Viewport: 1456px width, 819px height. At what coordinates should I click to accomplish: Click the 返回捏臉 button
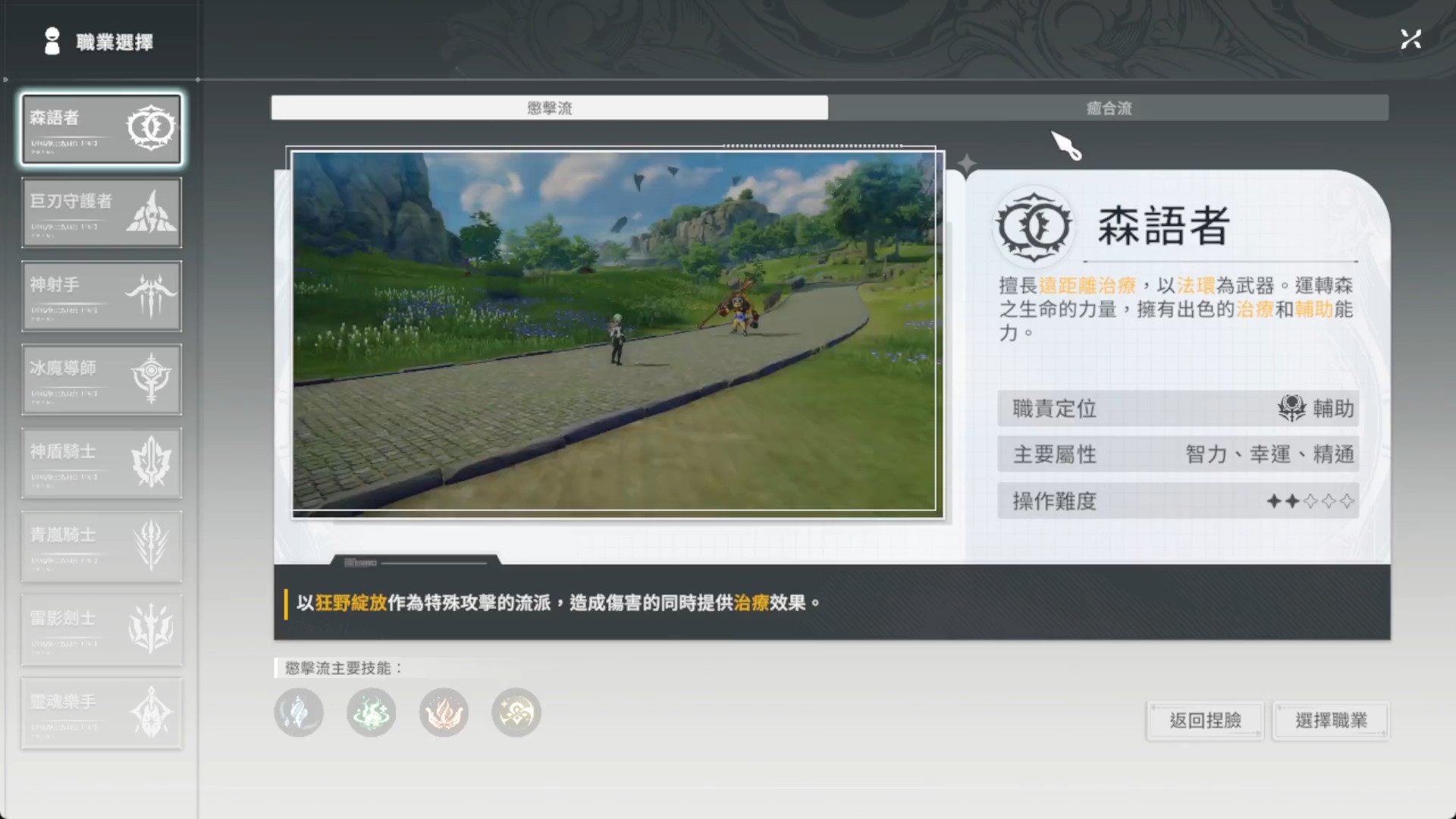pyautogui.click(x=1204, y=720)
